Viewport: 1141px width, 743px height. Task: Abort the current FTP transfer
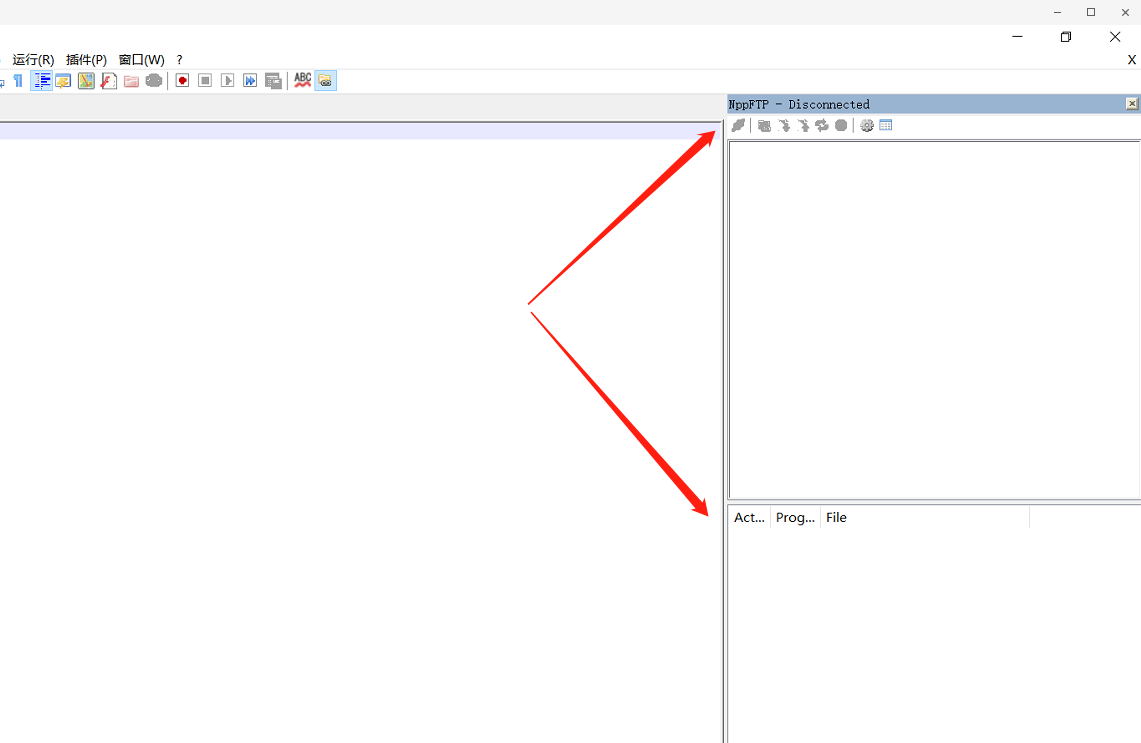coord(841,125)
